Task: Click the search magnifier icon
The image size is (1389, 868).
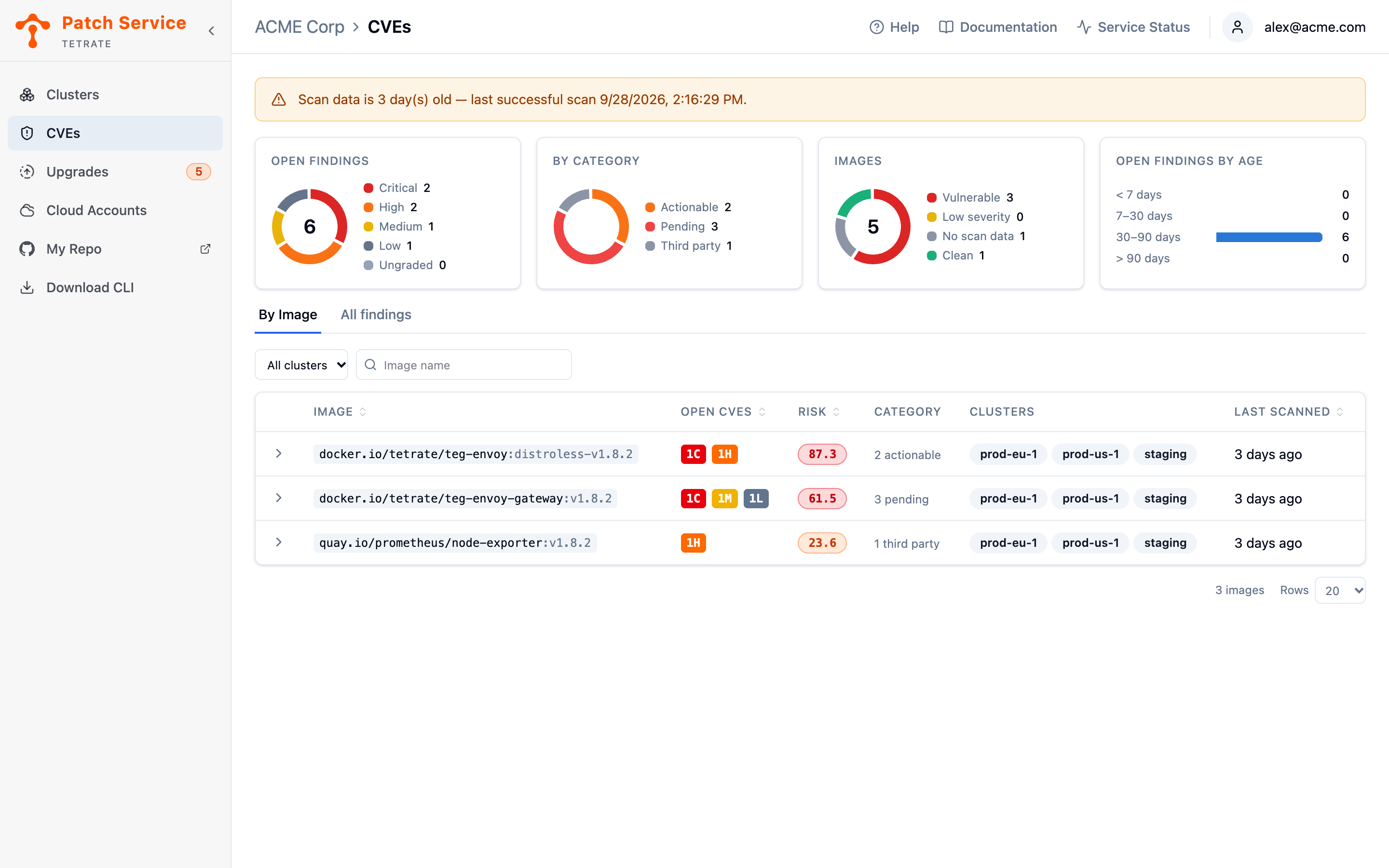Action: click(x=371, y=365)
